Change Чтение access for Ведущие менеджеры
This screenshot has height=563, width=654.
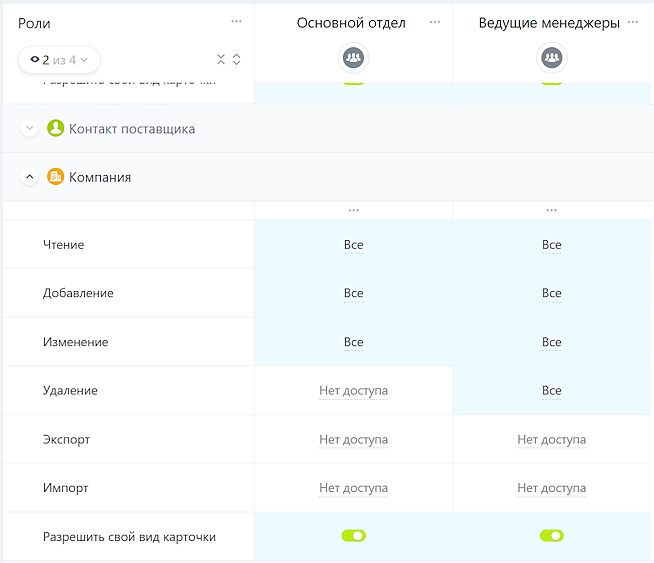point(551,245)
